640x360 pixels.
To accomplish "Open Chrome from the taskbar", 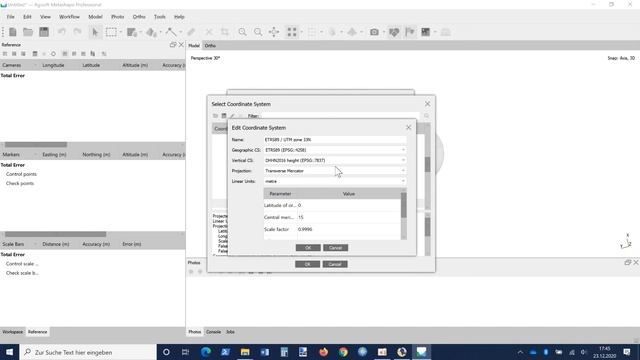I will coord(343,352).
